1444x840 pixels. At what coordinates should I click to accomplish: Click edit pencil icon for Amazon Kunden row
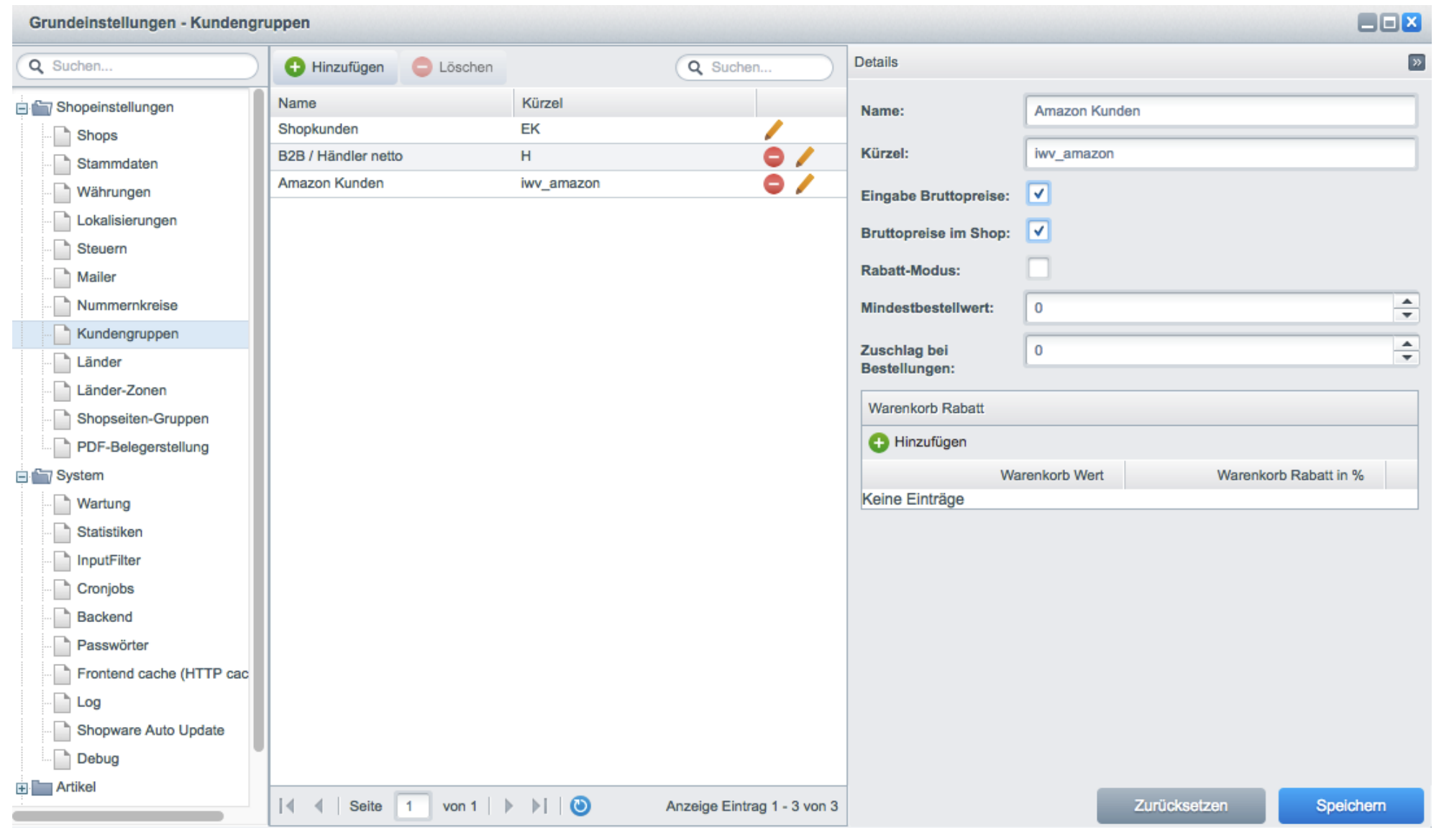[x=805, y=184]
